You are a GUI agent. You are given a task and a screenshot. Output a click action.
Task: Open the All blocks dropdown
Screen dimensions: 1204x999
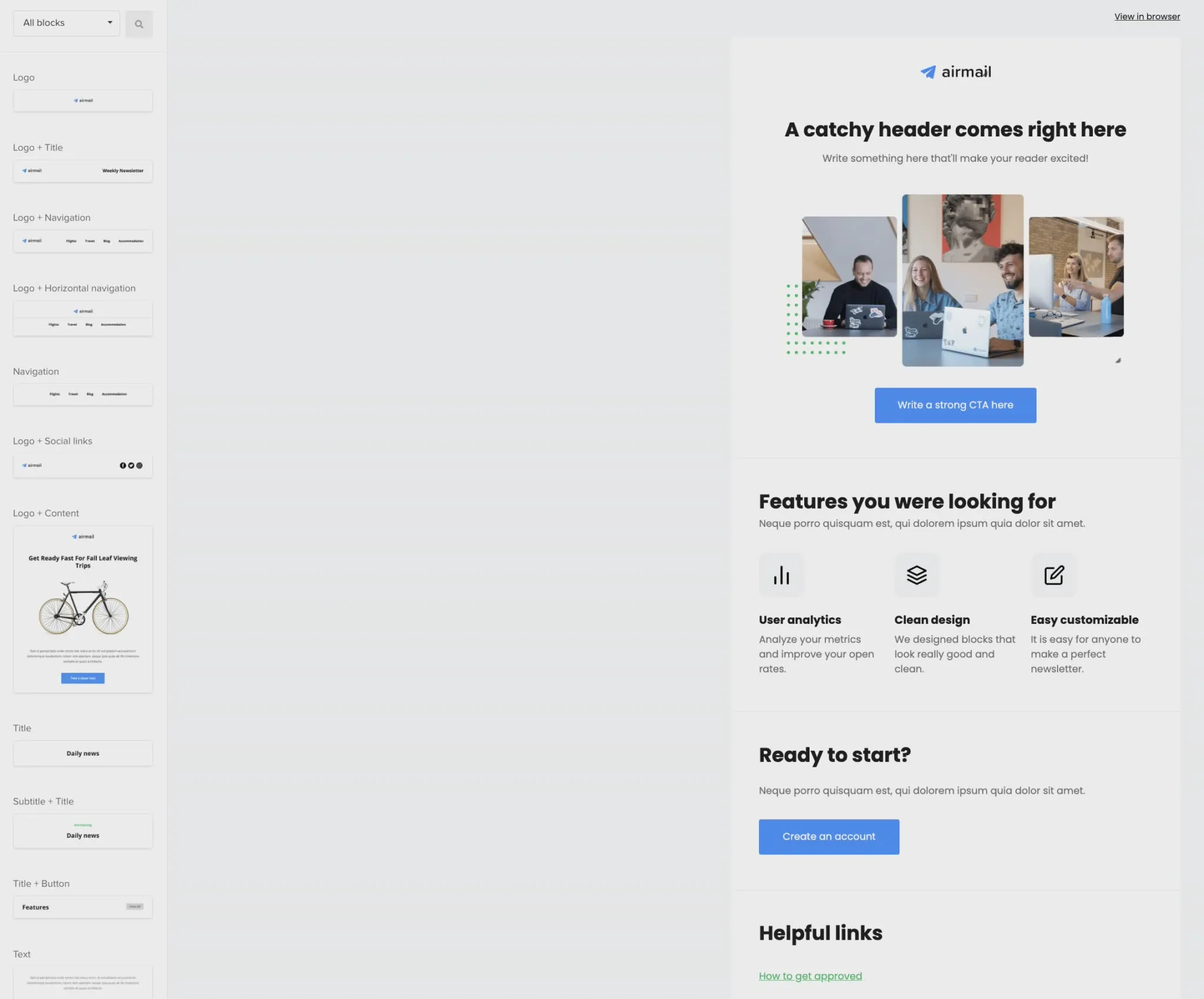66,23
